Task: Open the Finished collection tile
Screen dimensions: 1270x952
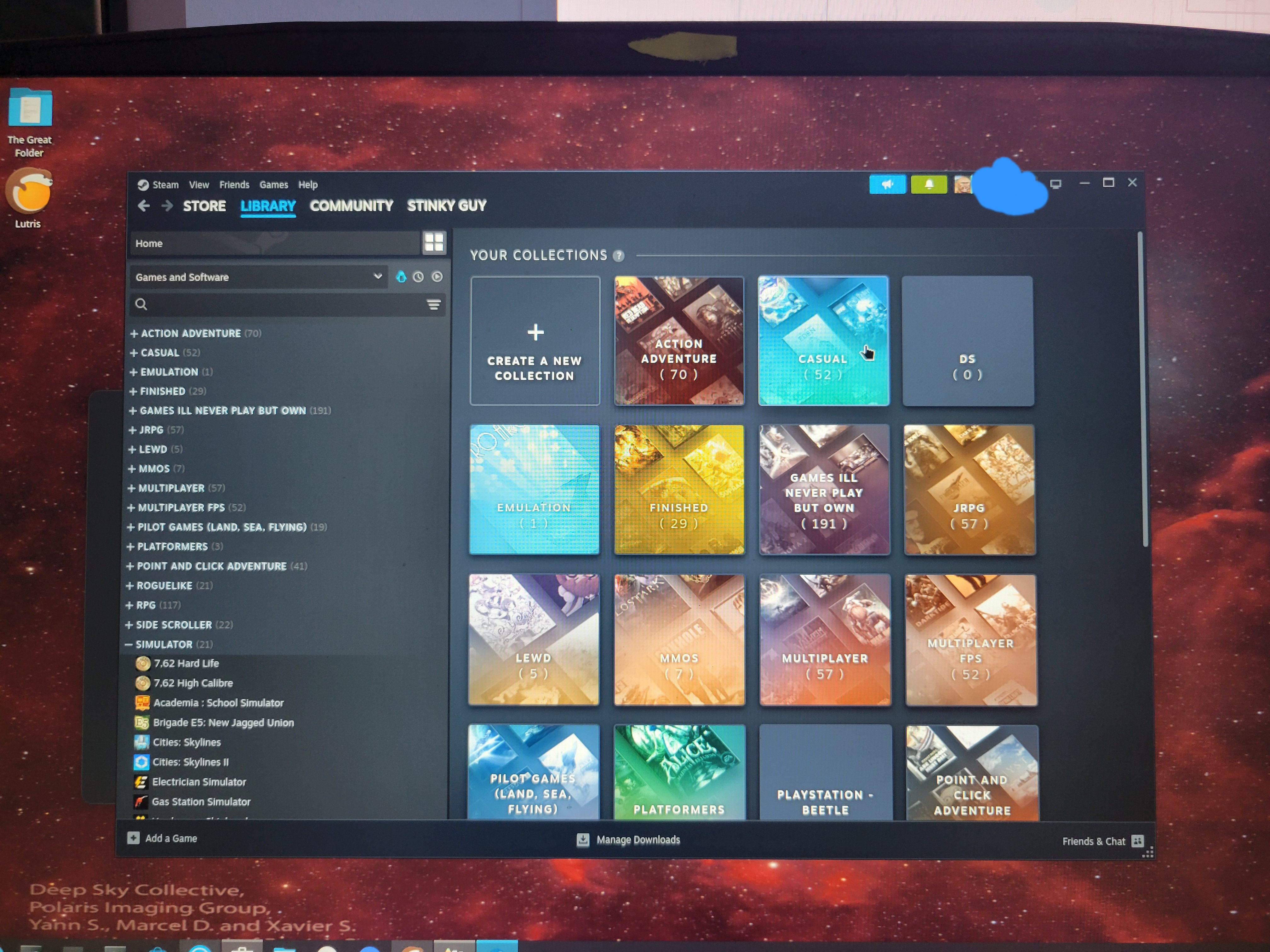Action: point(679,490)
